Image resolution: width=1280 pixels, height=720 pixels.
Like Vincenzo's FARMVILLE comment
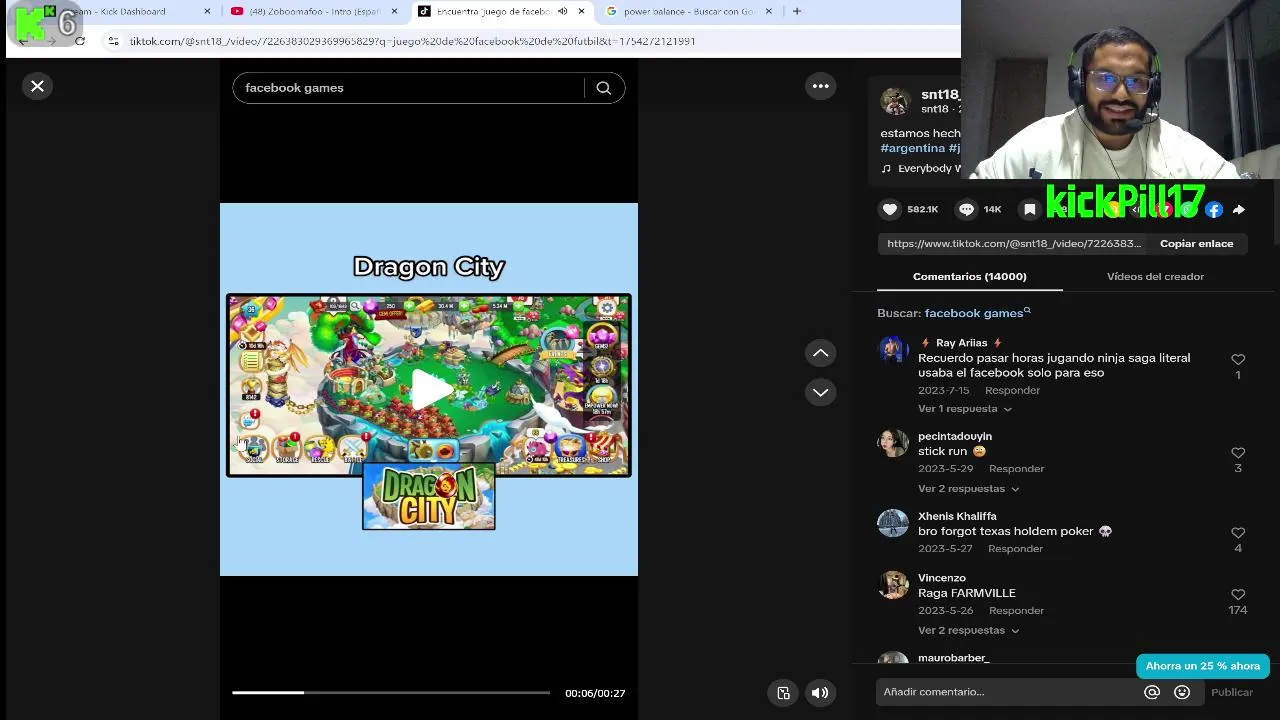[1238, 595]
